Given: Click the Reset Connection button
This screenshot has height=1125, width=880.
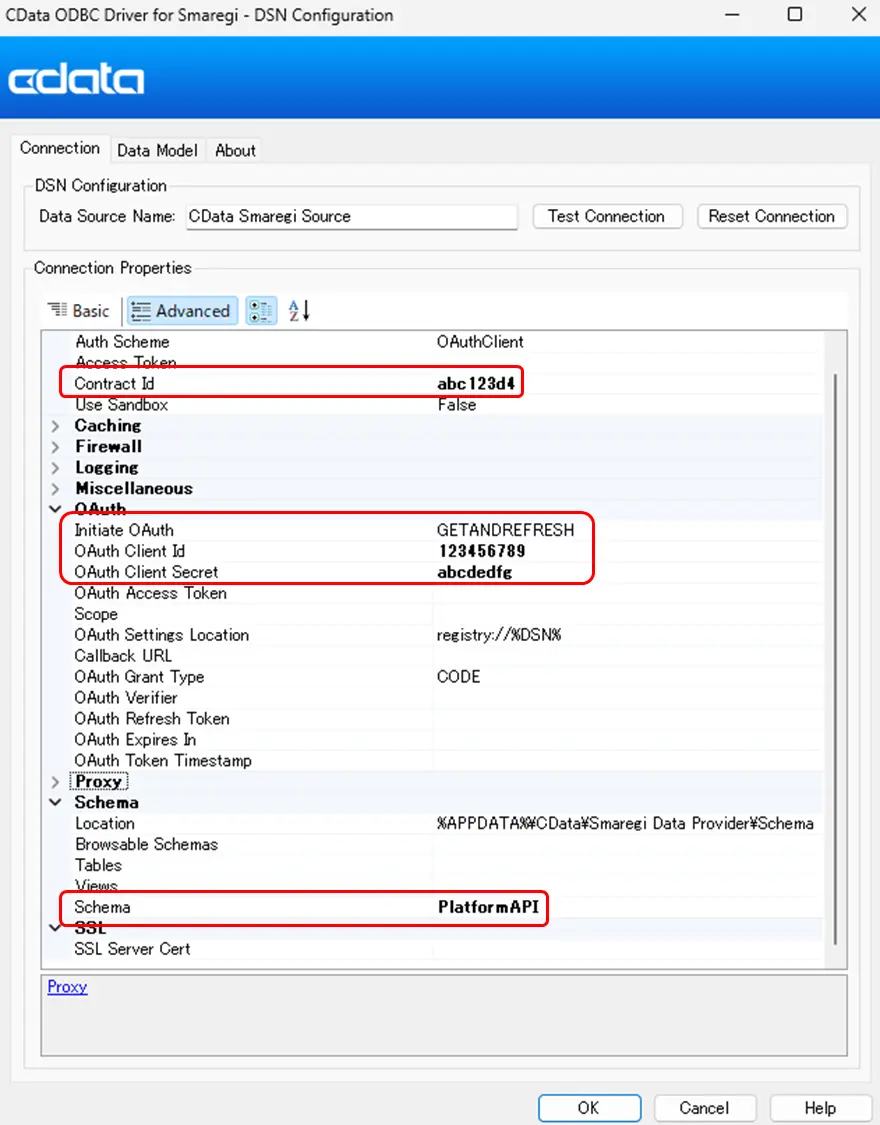Looking at the screenshot, I should click(772, 216).
